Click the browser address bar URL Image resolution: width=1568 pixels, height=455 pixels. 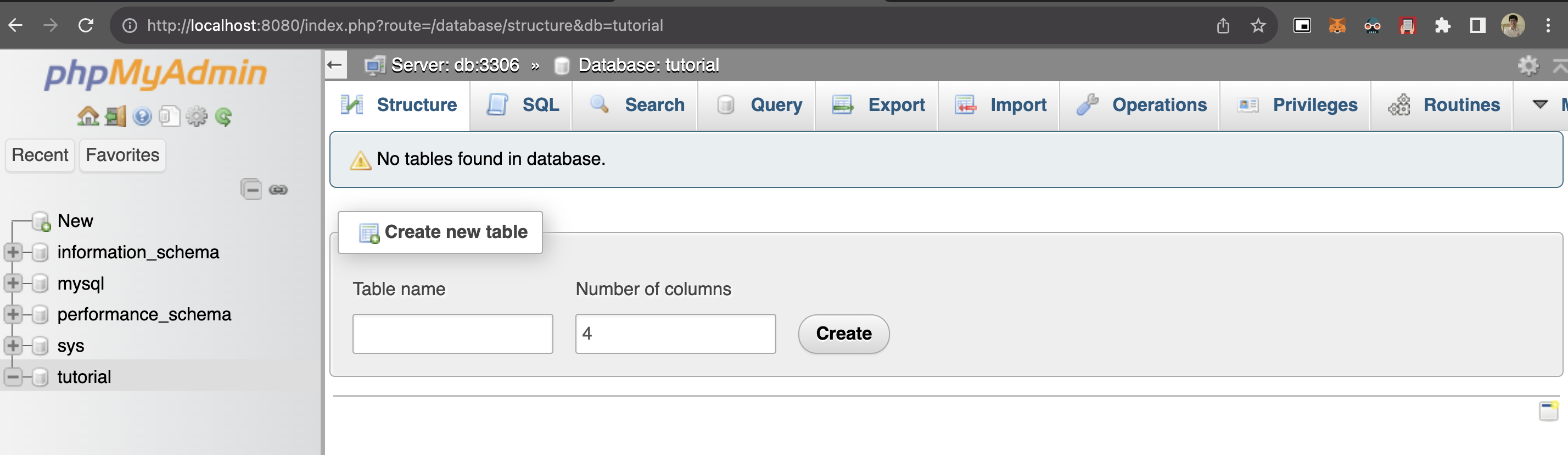405,26
